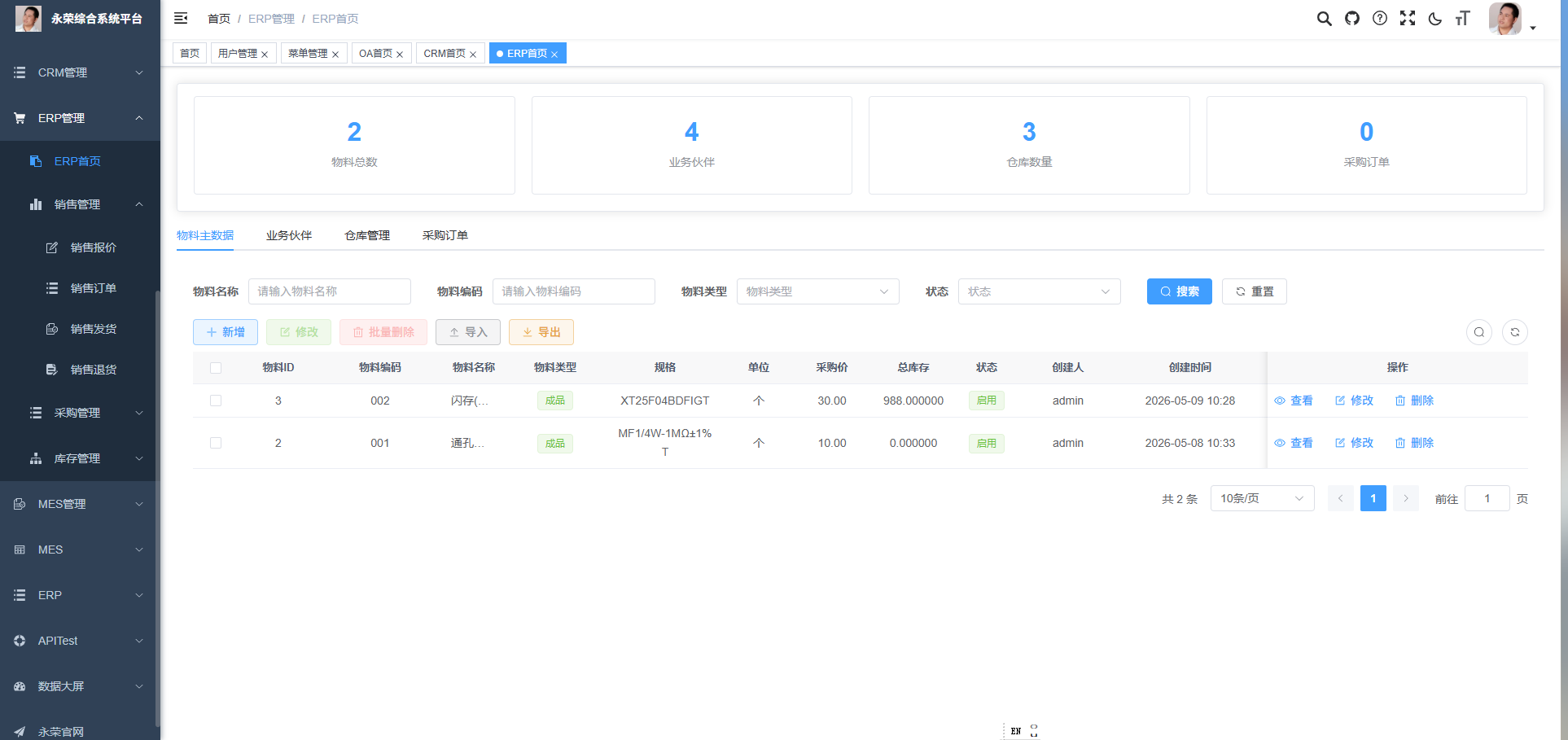This screenshot has height=740, width=1568.
Task: Select the 物料主数据 tab
Action: click(205, 235)
